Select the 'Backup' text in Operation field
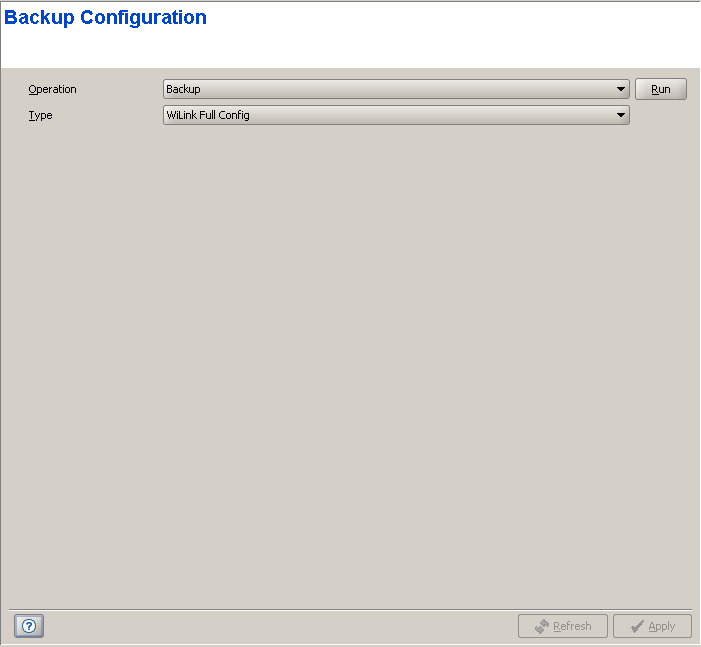Viewport: 701px width, 647px height. click(183, 89)
